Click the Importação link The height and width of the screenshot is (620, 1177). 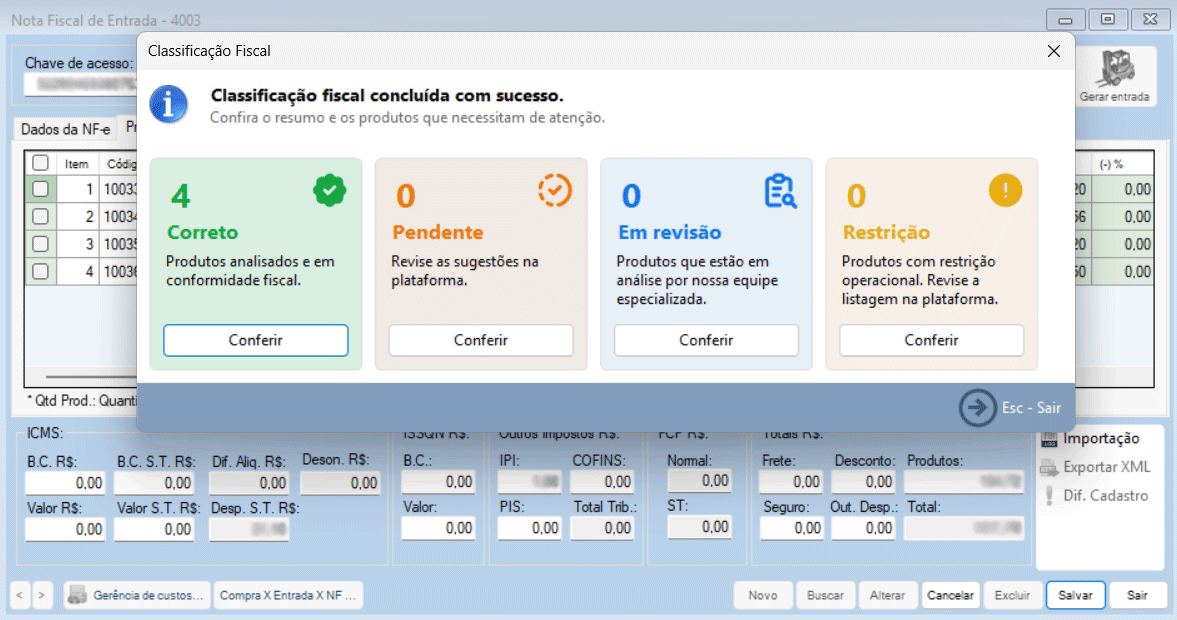click(1101, 439)
